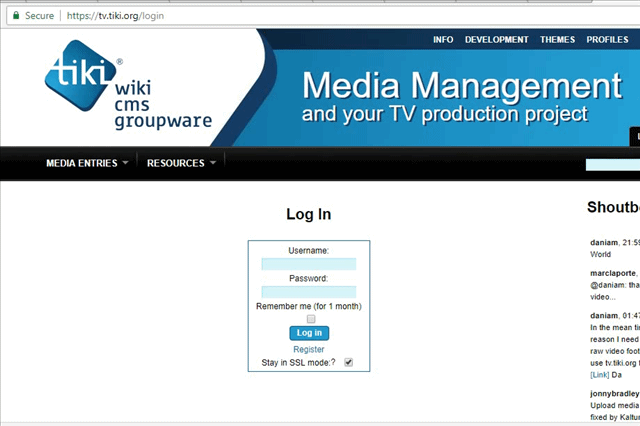Click the Log in button
The height and width of the screenshot is (426, 640).
coord(309,333)
